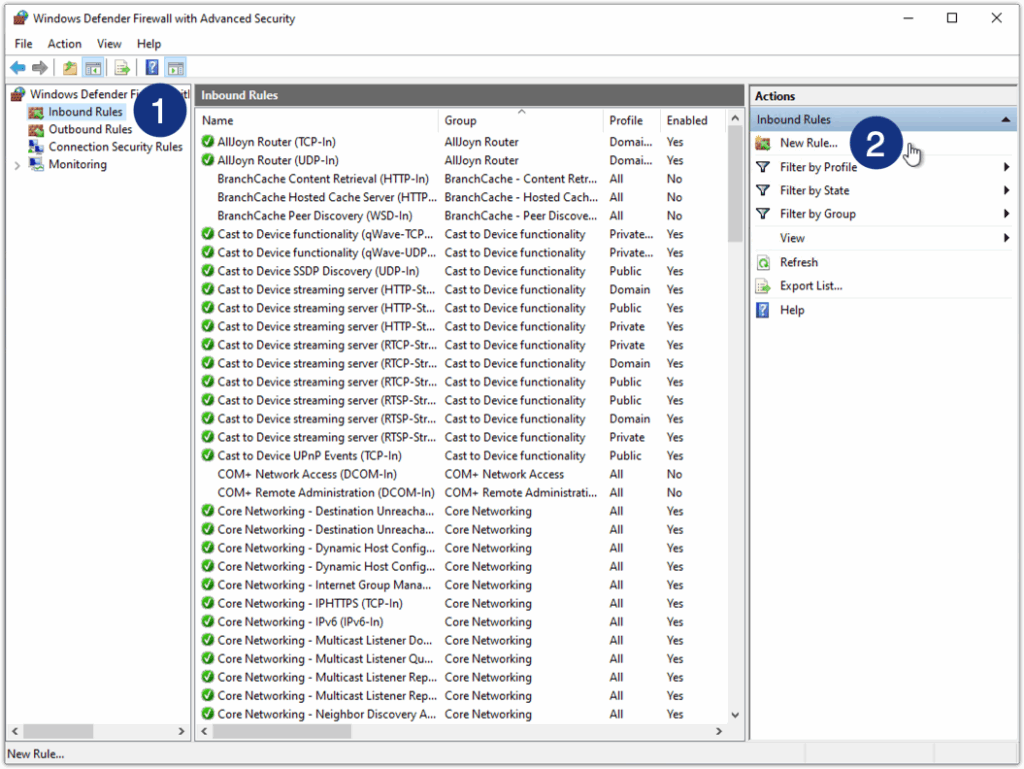Viewport: 1024px width, 769px height.
Task: Click New Rule icon in Actions pane
Action: [x=763, y=143]
